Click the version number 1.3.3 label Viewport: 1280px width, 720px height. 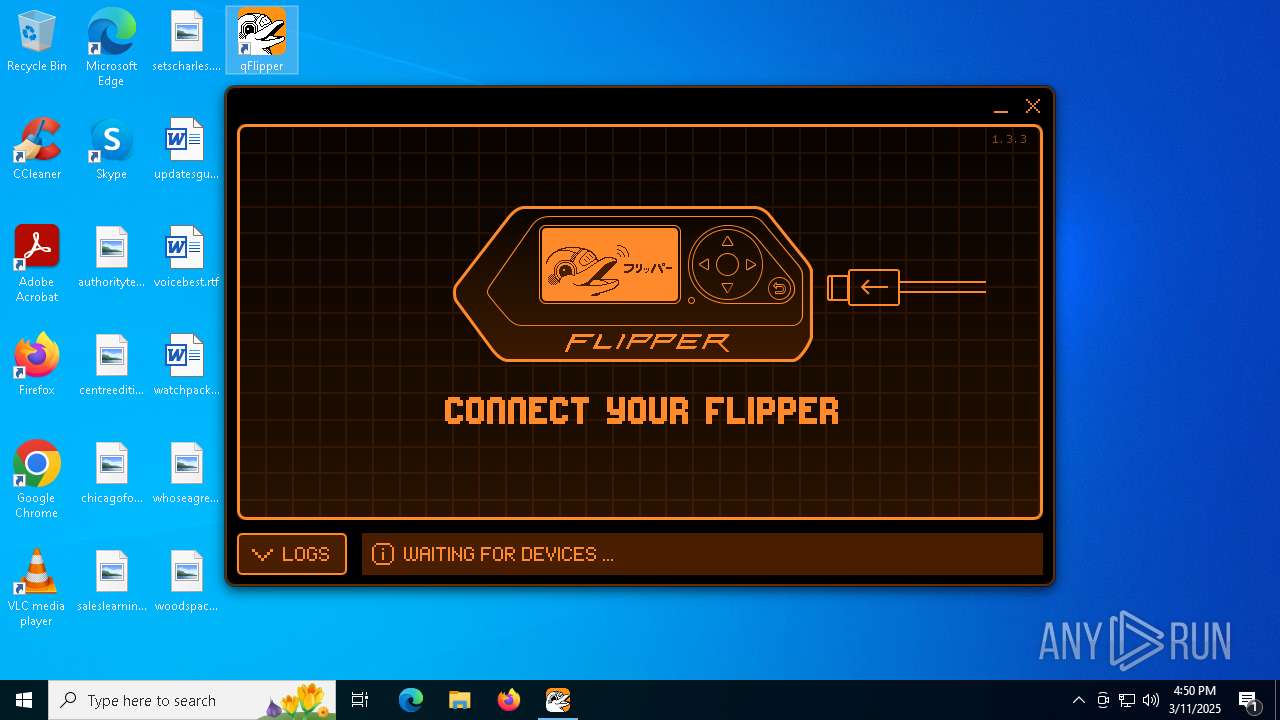(1009, 139)
